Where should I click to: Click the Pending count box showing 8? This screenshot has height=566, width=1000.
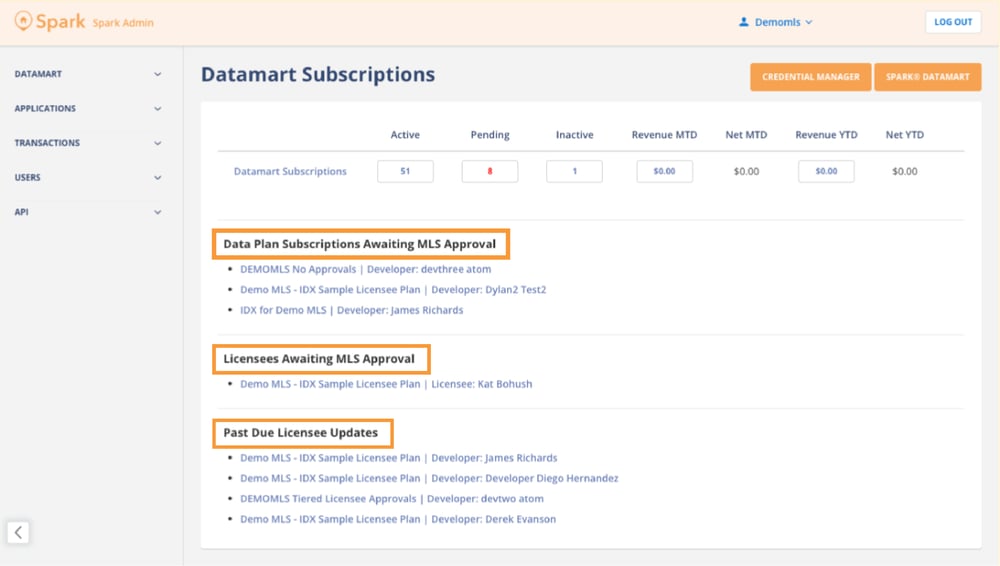[x=490, y=171]
